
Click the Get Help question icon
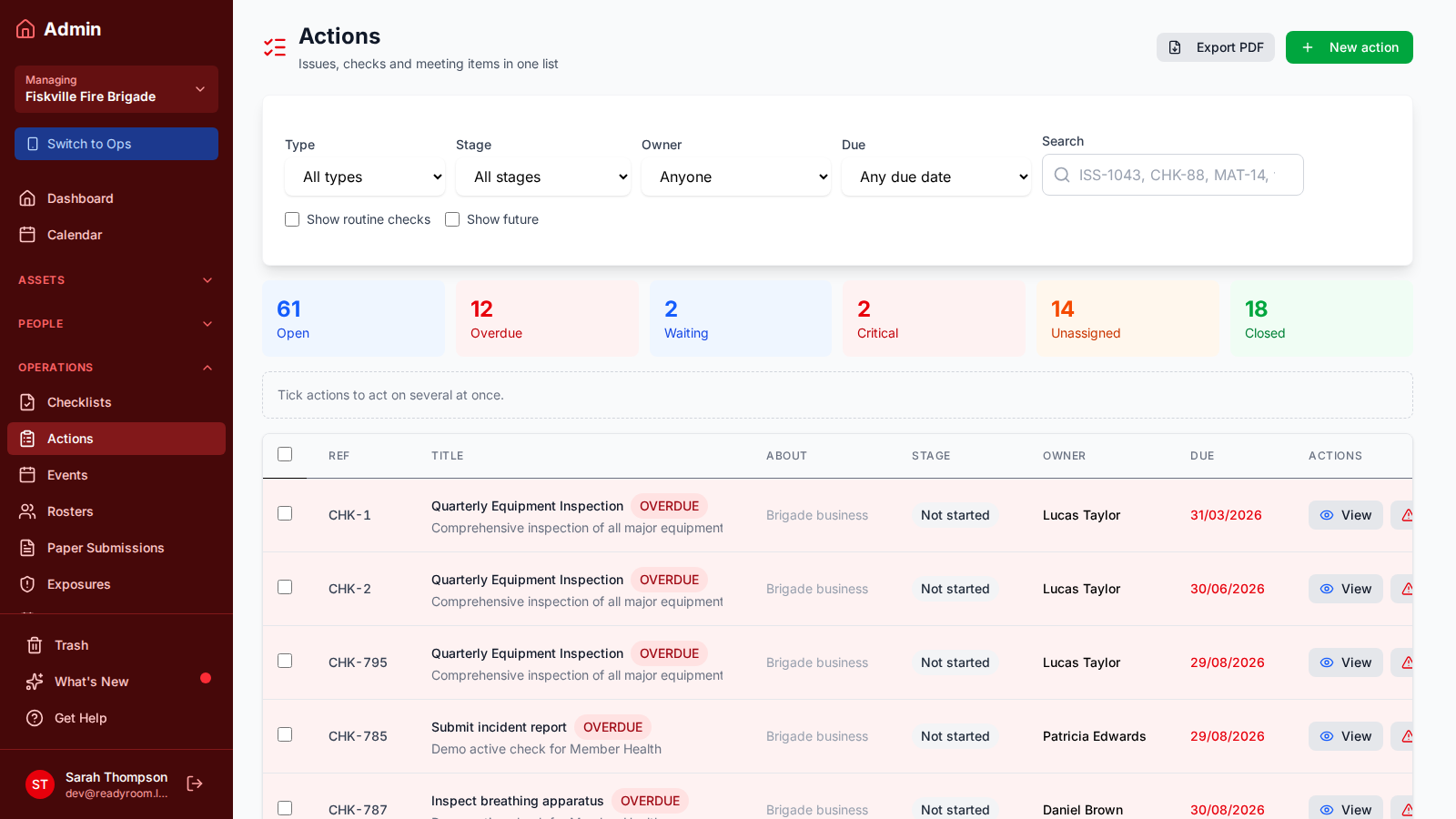[35, 718]
